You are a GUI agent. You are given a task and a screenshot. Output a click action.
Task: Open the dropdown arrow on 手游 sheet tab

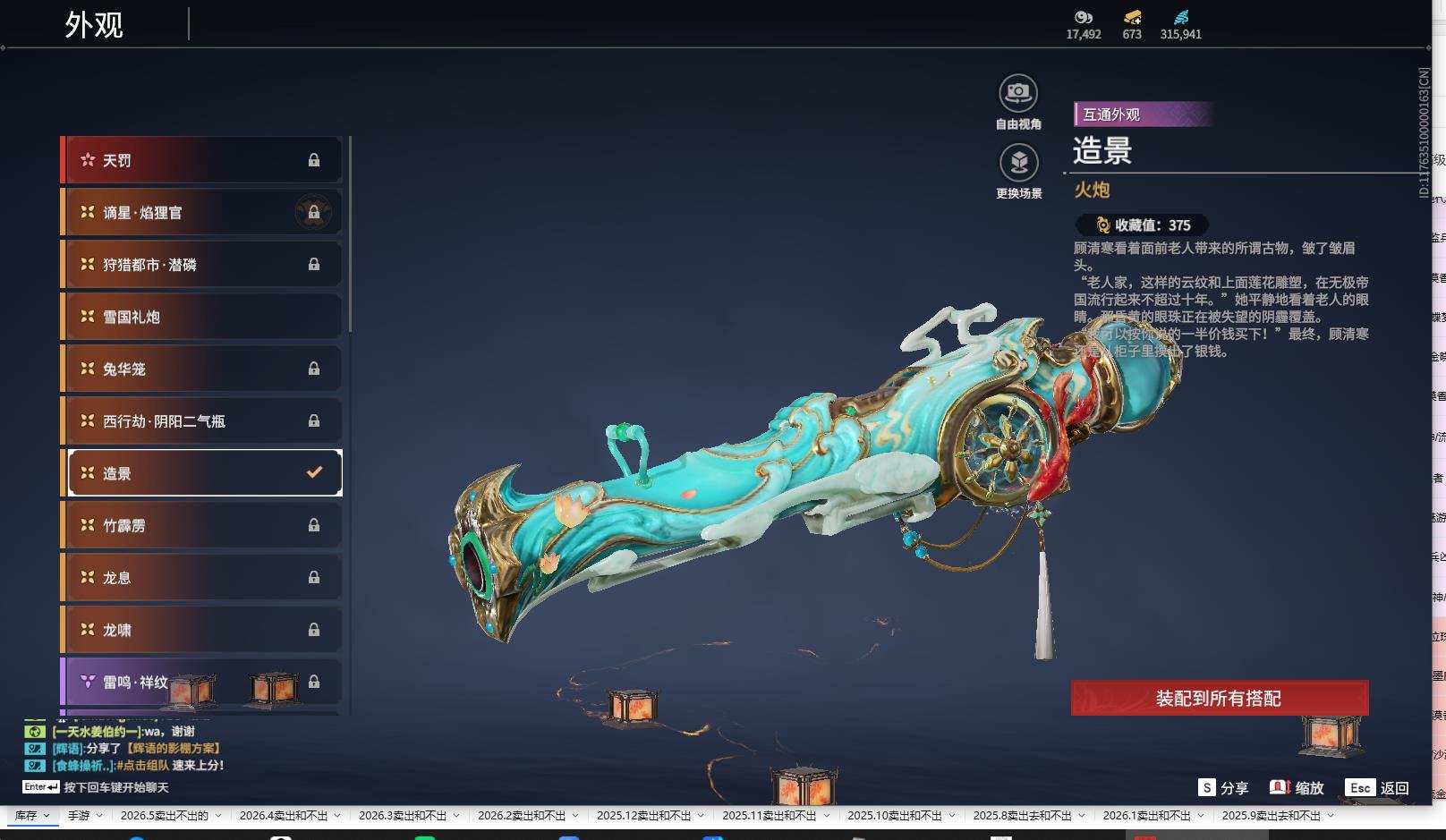pyautogui.click(x=98, y=816)
